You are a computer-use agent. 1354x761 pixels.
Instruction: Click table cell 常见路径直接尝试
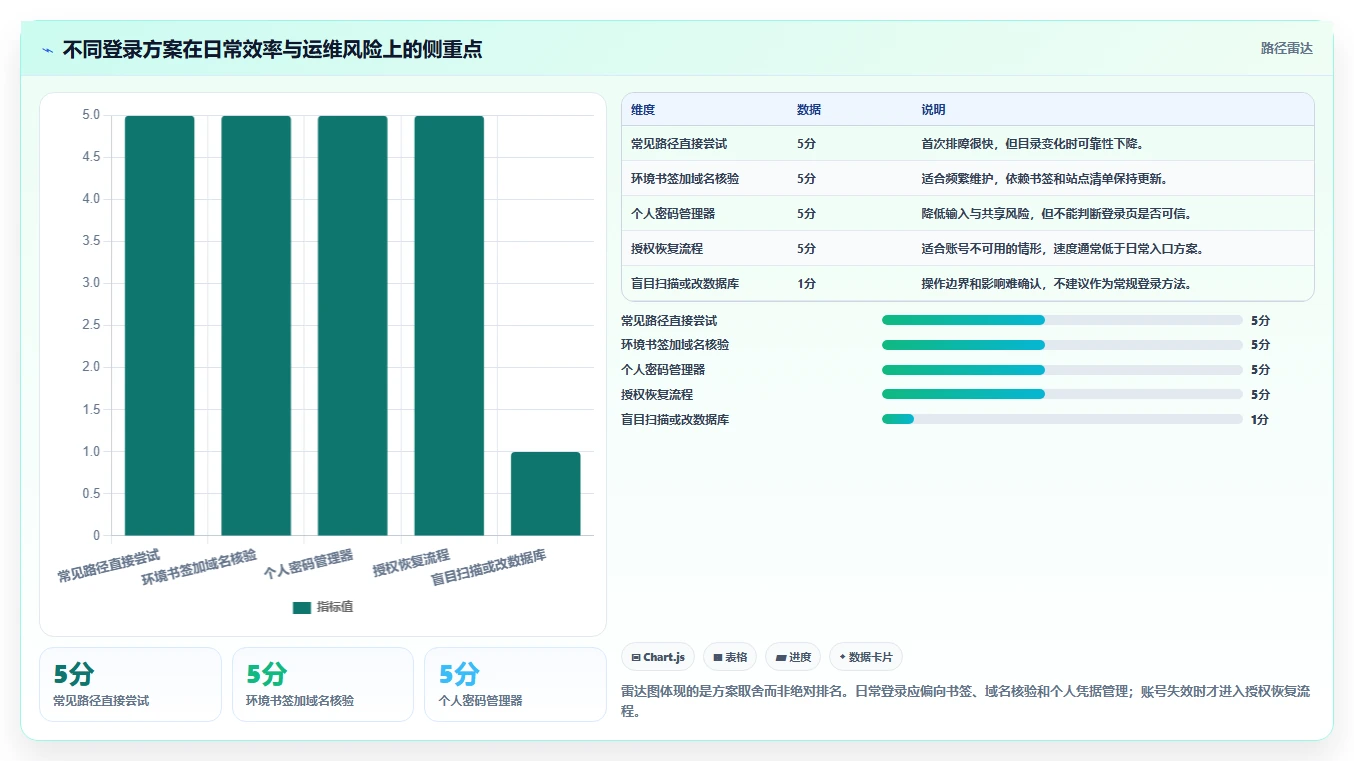(679, 144)
